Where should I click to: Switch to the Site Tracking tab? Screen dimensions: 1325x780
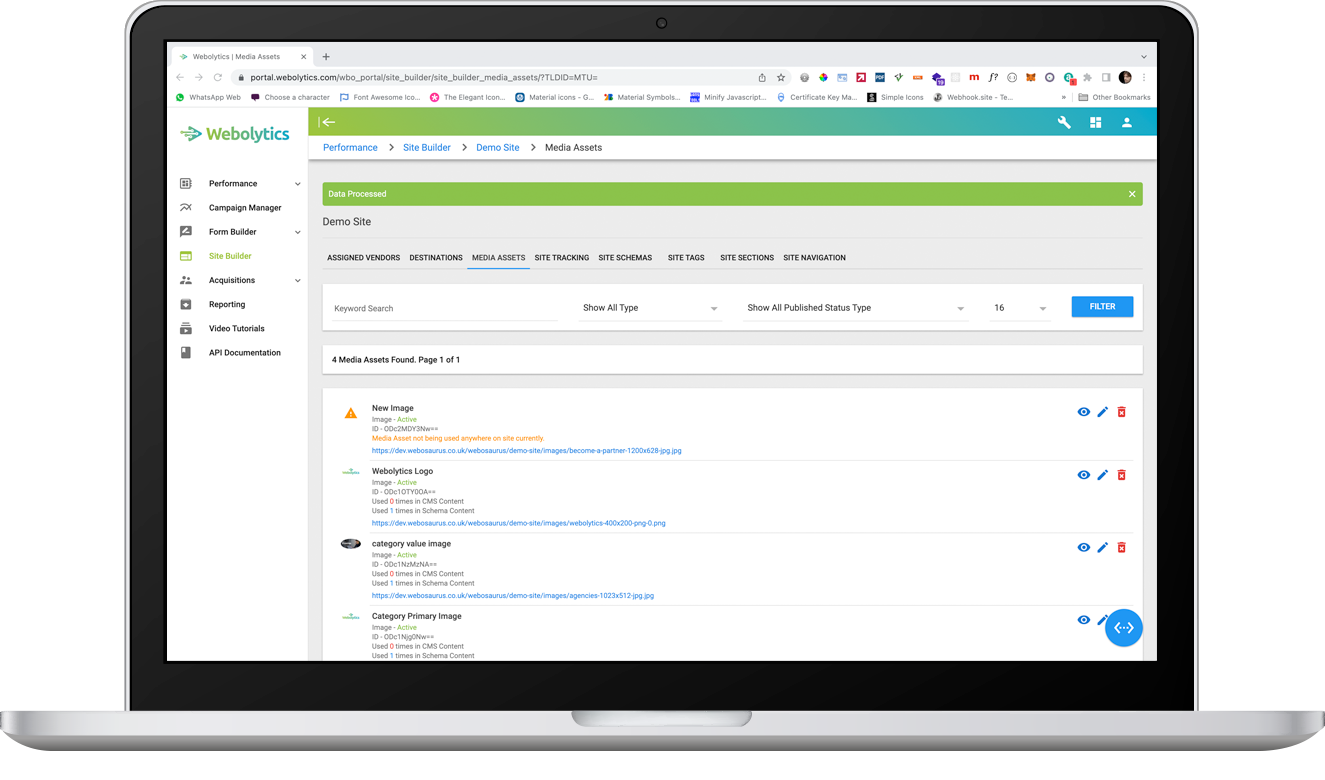pos(562,258)
